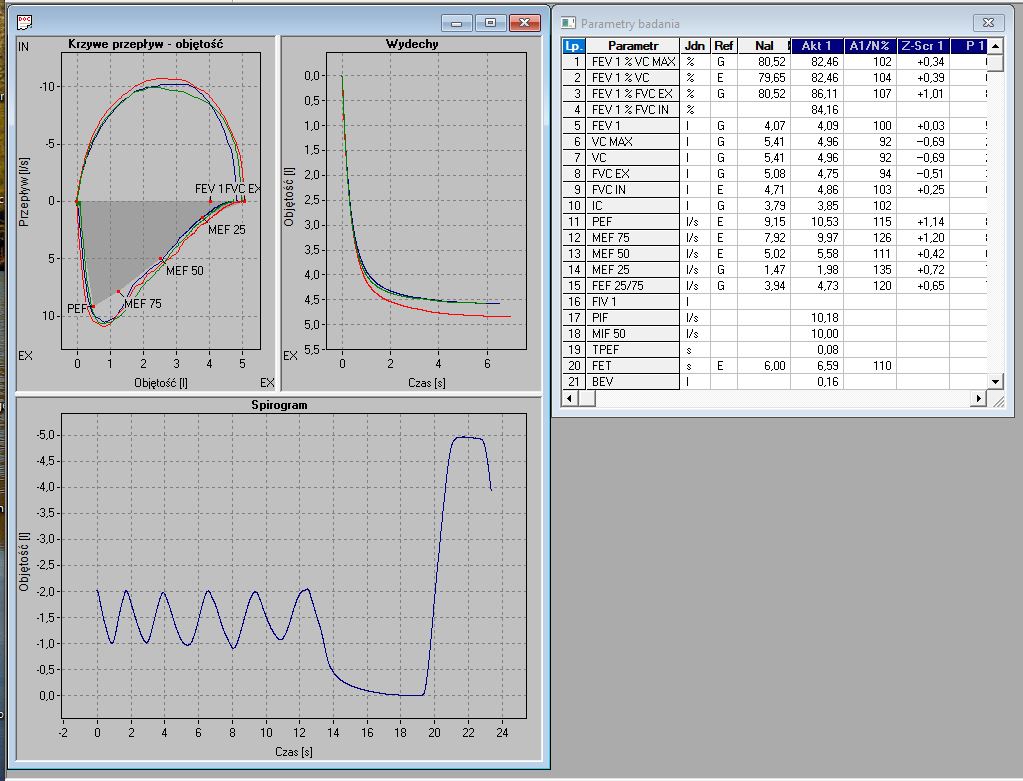Click the vertical scrollbar thumb in parameters table
The width and height of the screenshot is (1023, 781).
[x=995, y=63]
